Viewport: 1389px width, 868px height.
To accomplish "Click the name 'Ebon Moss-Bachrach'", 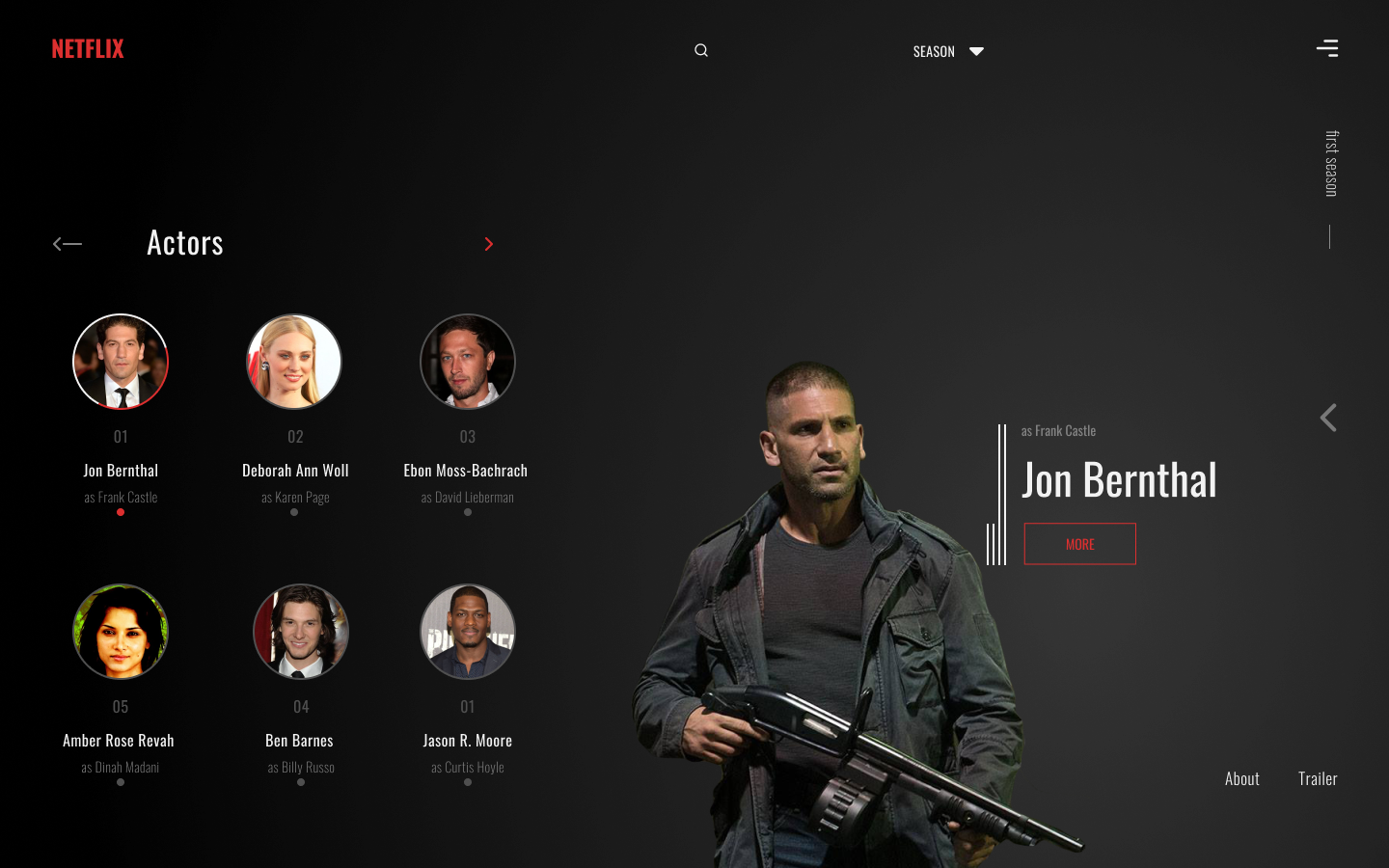I will (466, 471).
